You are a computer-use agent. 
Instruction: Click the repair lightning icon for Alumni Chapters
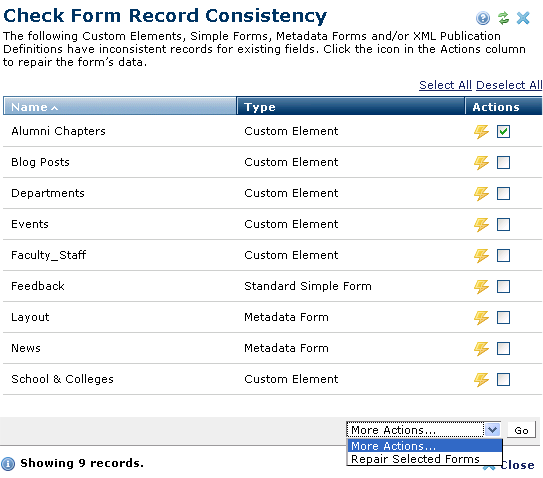[x=481, y=131]
